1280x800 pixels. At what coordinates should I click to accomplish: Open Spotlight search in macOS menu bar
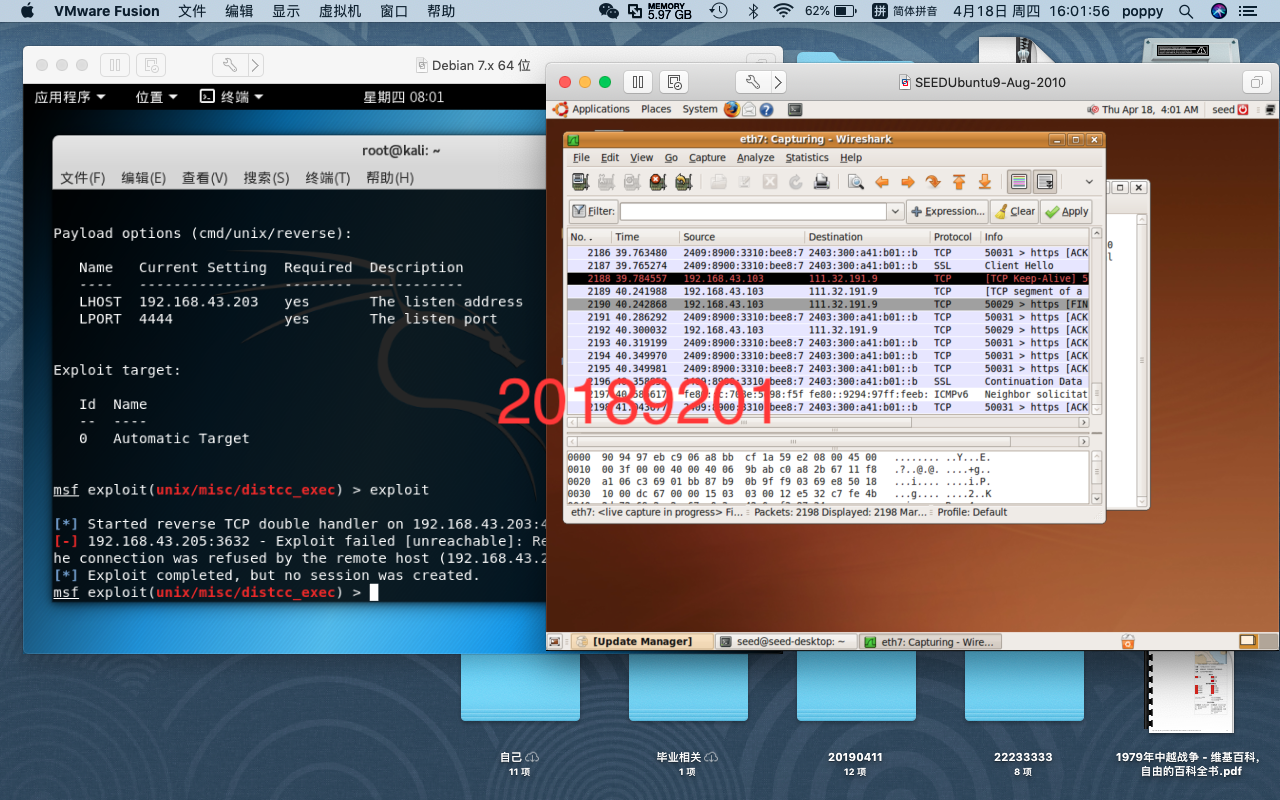pyautogui.click(x=1186, y=11)
